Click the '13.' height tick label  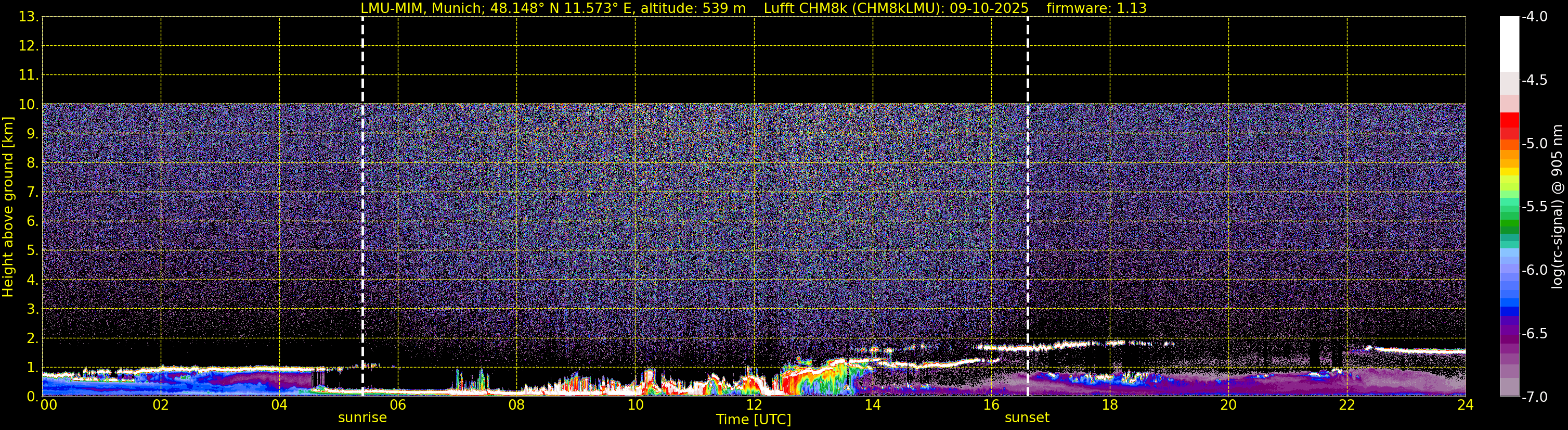pyautogui.click(x=29, y=17)
